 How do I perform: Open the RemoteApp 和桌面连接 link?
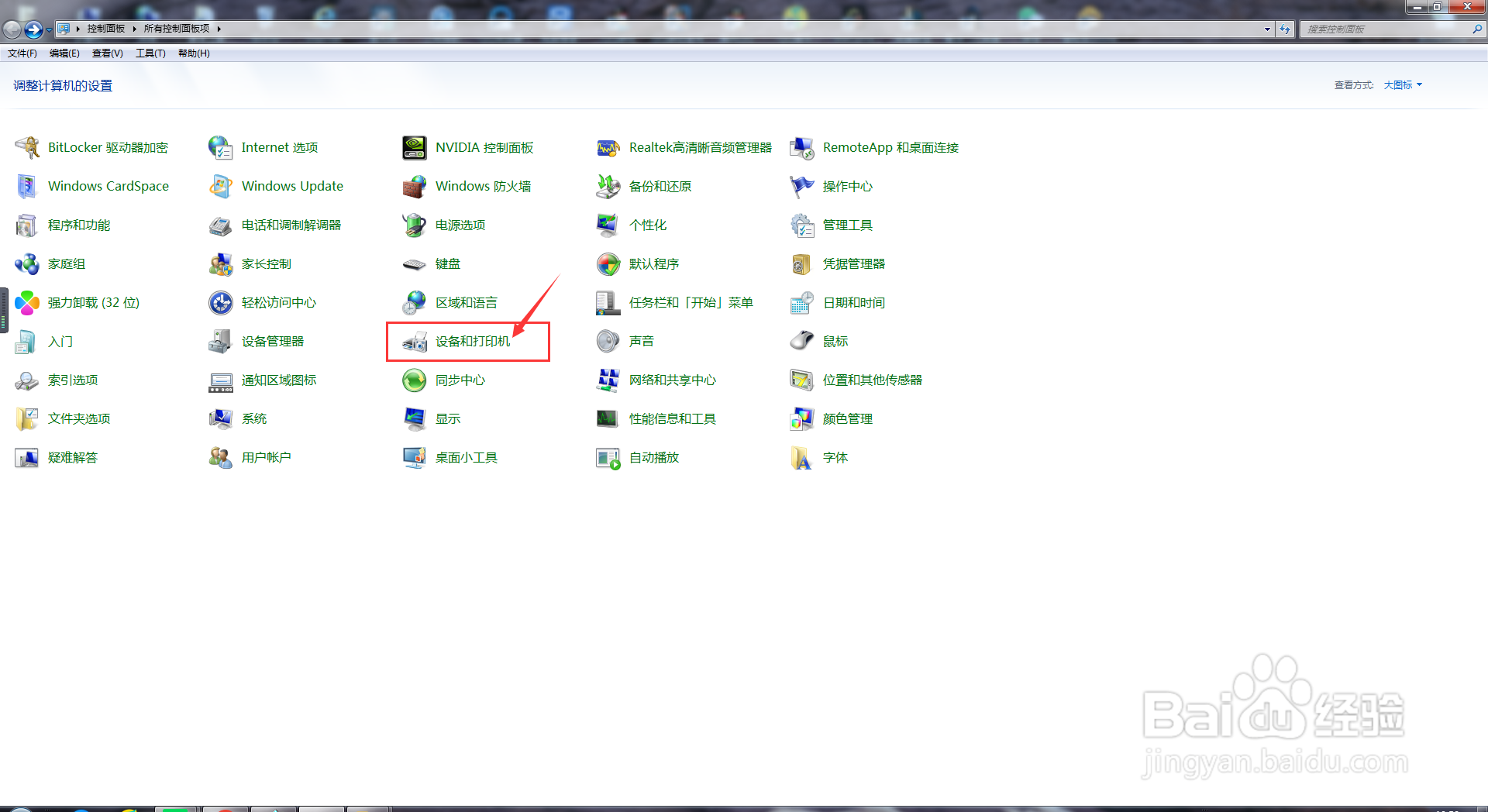pyautogui.click(x=890, y=147)
